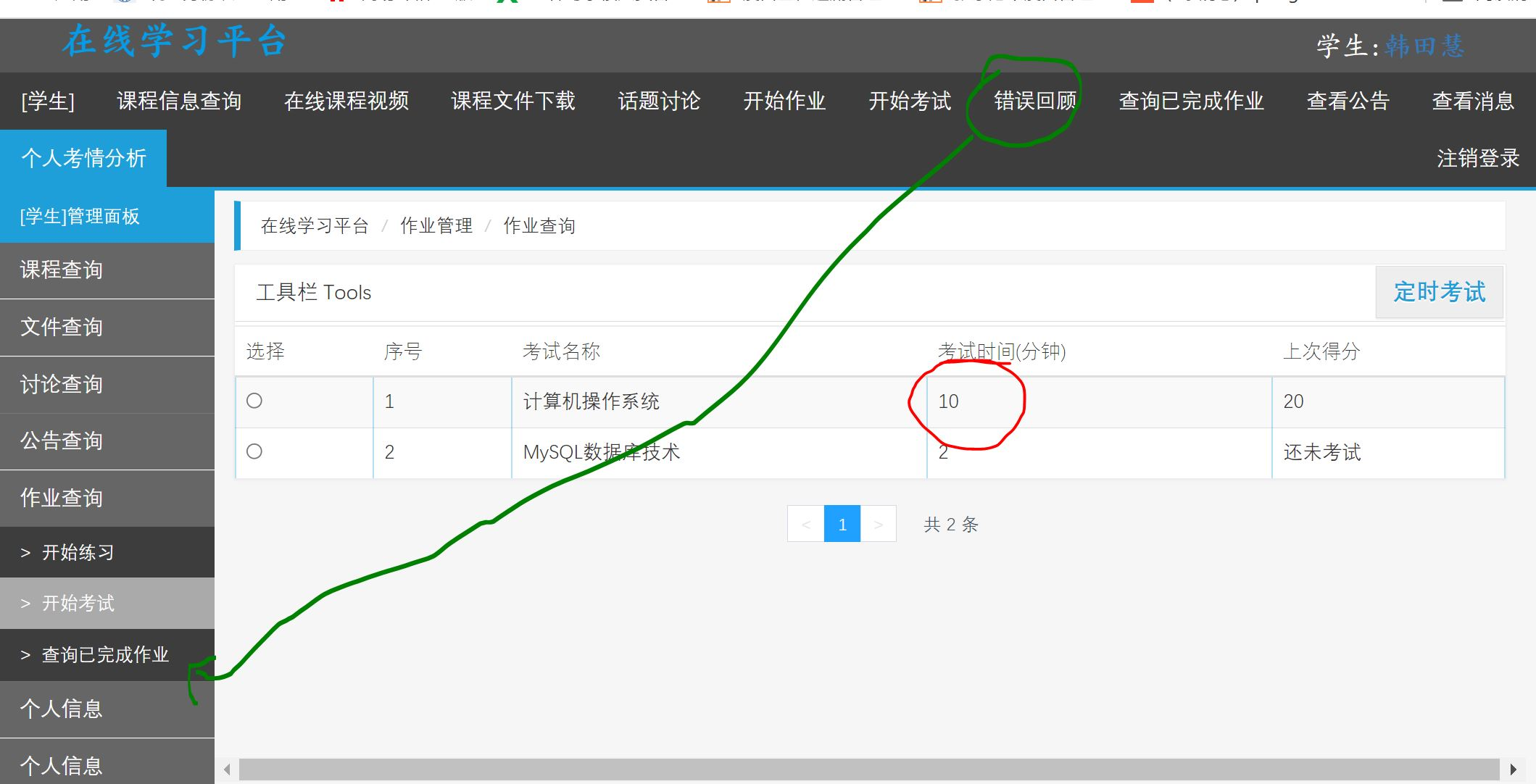Select page 1 in pagination
Image resolution: width=1536 pixels, height=784 pixels.
tap(842, 524)
